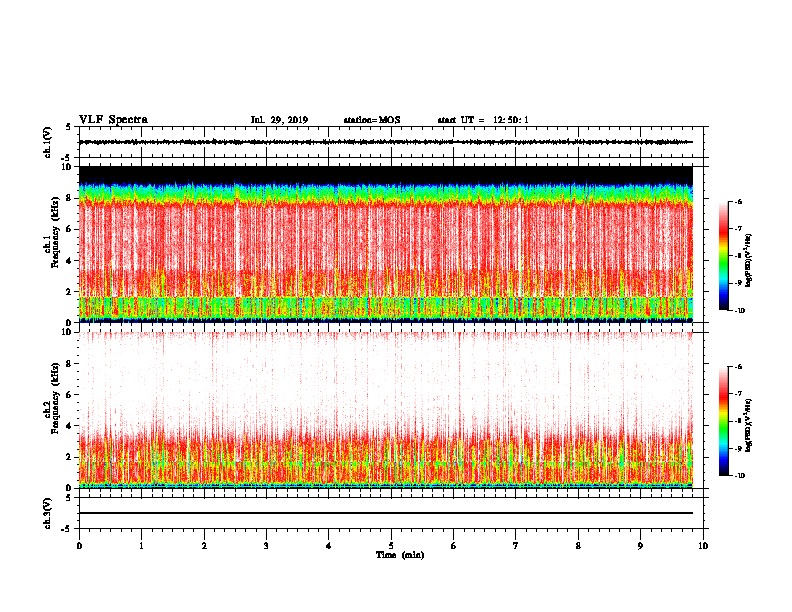
Task: Click the green band near 1 kHz in ch.1
Action: [x=386, y=307]
